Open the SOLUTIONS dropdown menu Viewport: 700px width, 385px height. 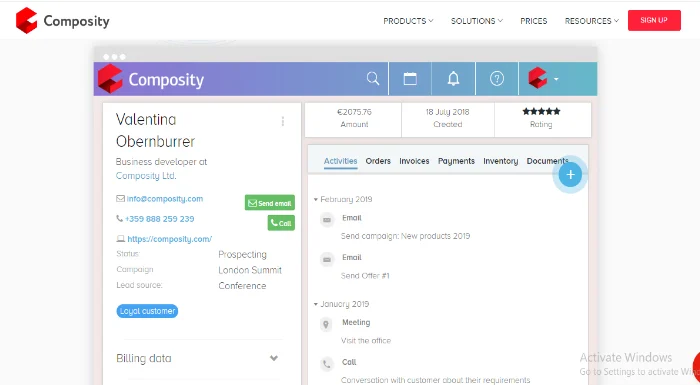point(476,21)
